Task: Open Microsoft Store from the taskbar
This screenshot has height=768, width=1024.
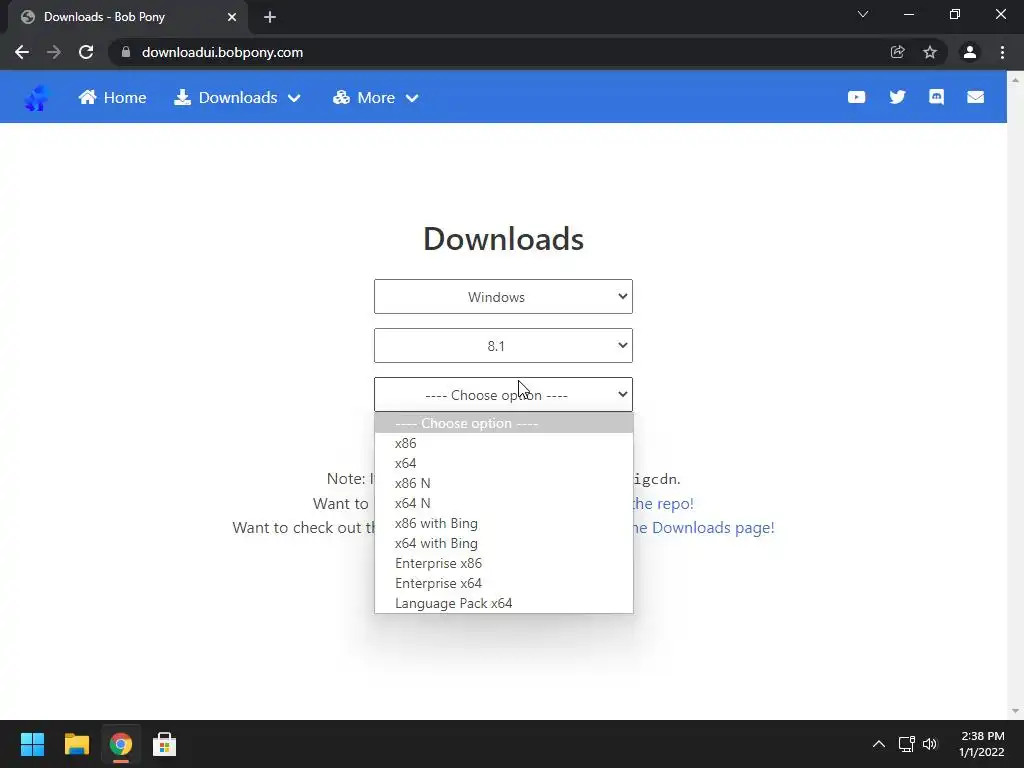Action: click(165, 744)
